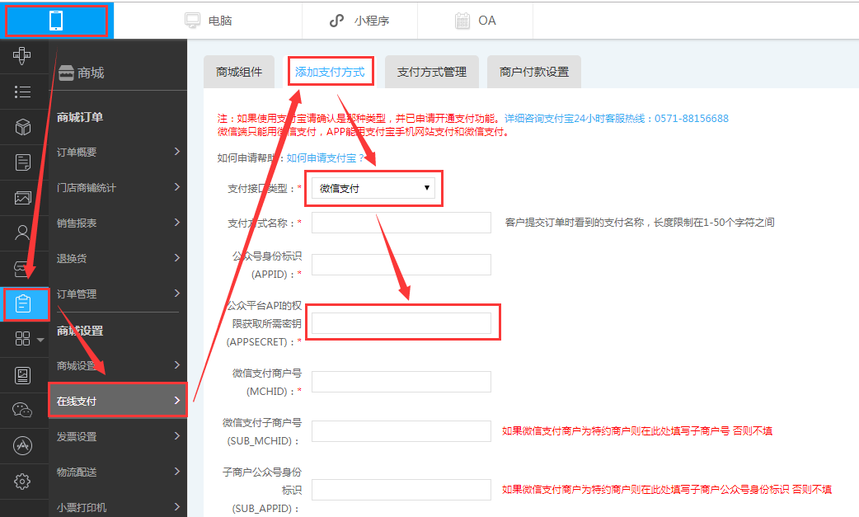This screenshot has width=859, height=517.
Task: Focus the MCHID merchant number field
Action: click(x=401, y=382)
